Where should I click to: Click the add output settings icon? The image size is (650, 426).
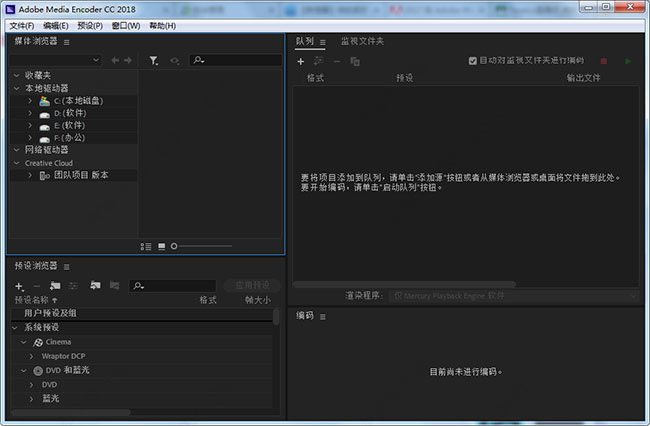318,61
